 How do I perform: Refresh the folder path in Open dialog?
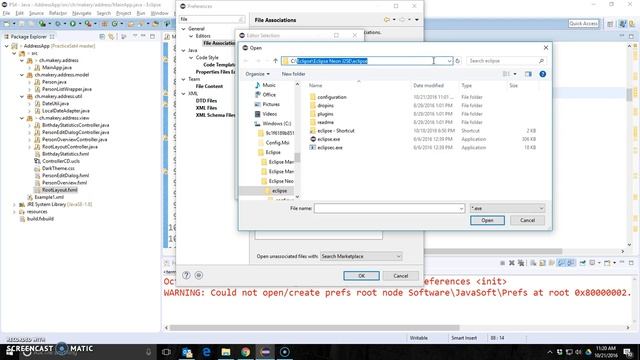point(458,61)
